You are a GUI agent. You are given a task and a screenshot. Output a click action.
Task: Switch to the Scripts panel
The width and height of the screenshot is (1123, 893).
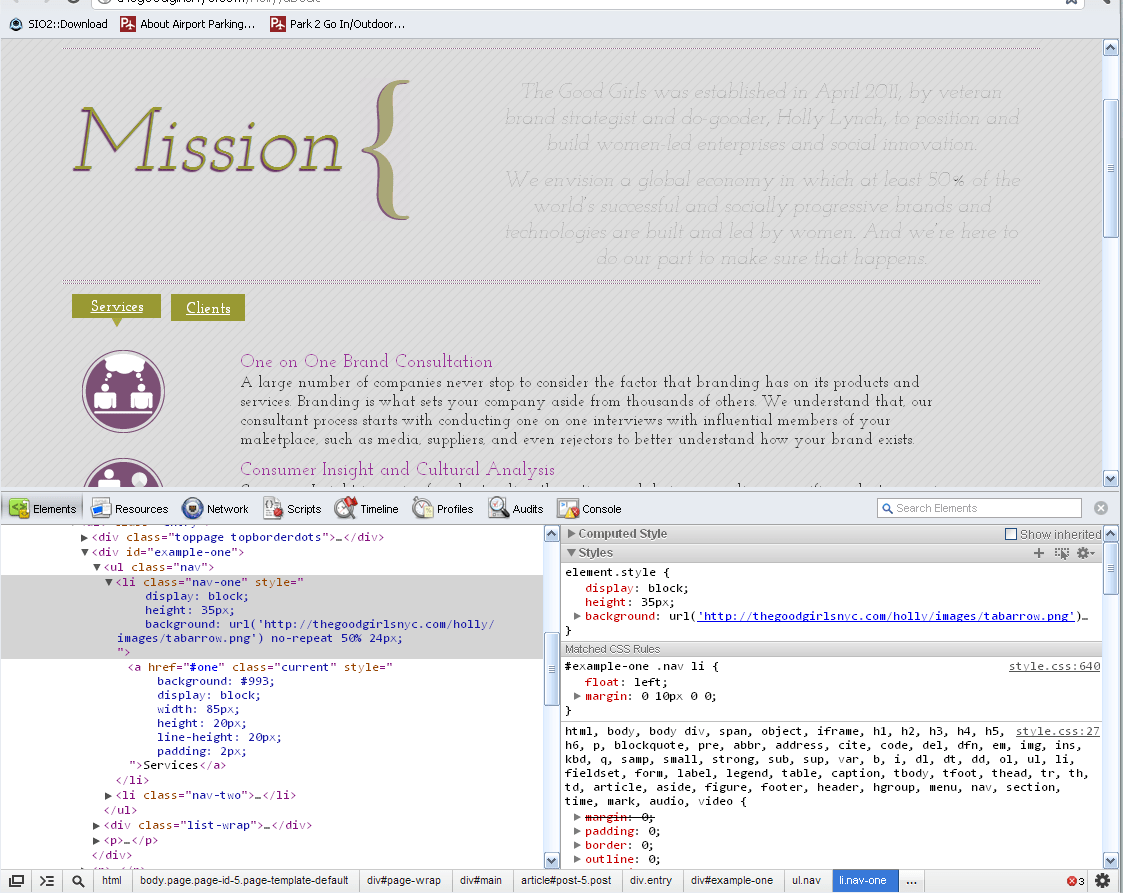[x=292, y=508]
